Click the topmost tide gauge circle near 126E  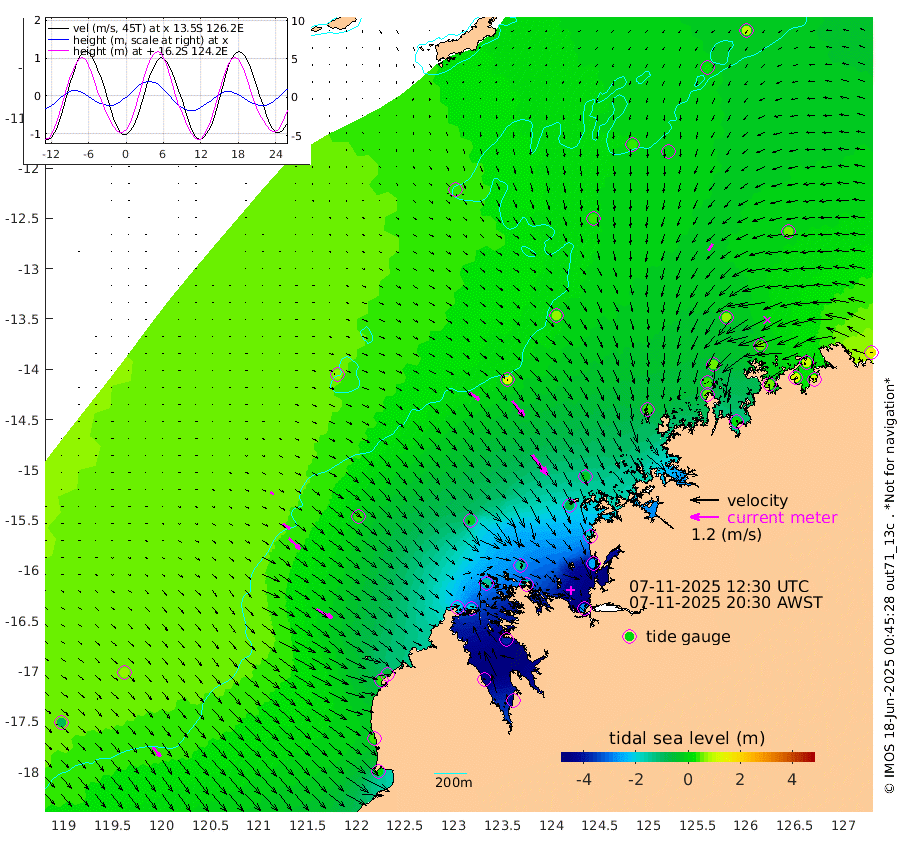[x=746, y=30]
